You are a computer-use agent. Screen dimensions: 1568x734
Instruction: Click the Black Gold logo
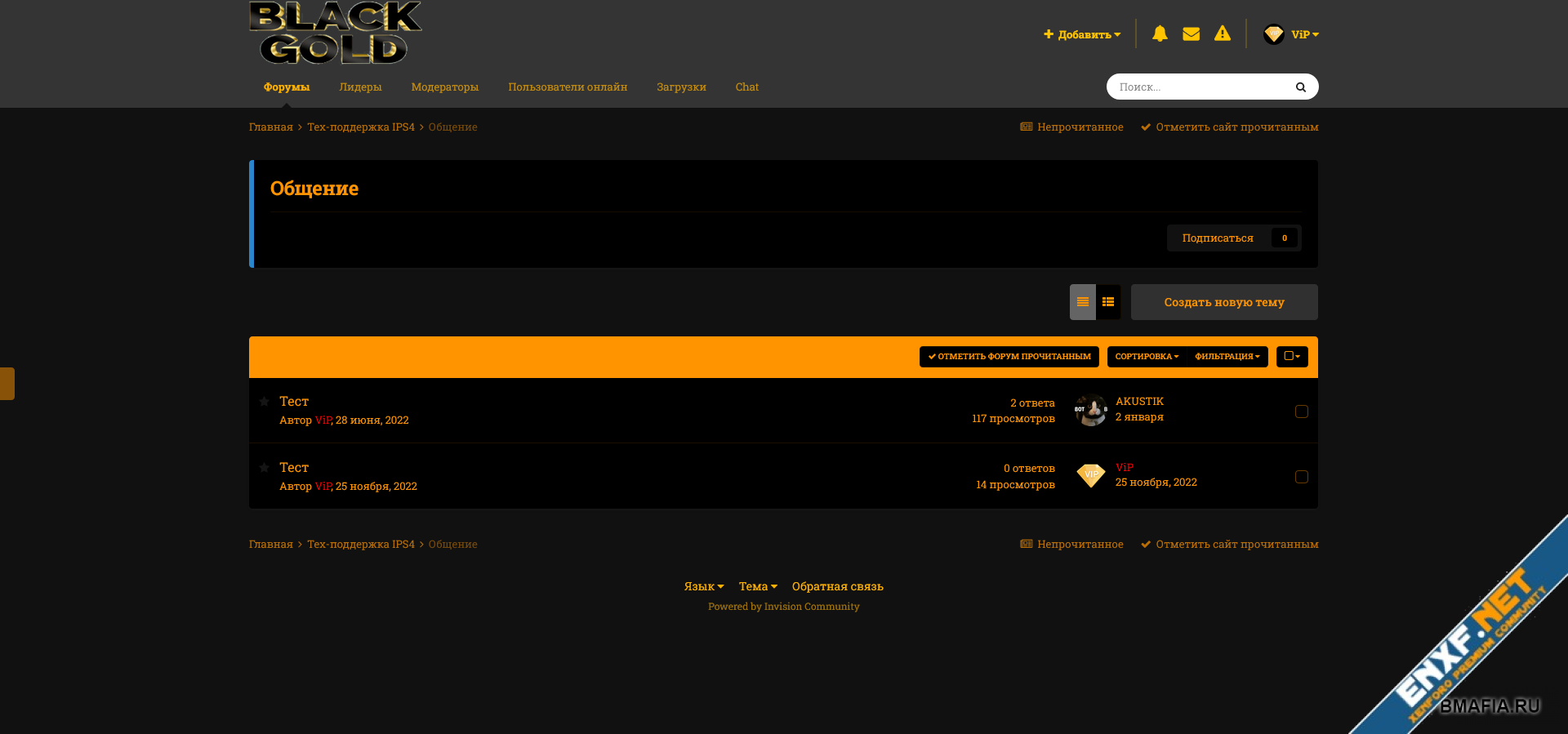pyautogui.click(x=335, y=33)
